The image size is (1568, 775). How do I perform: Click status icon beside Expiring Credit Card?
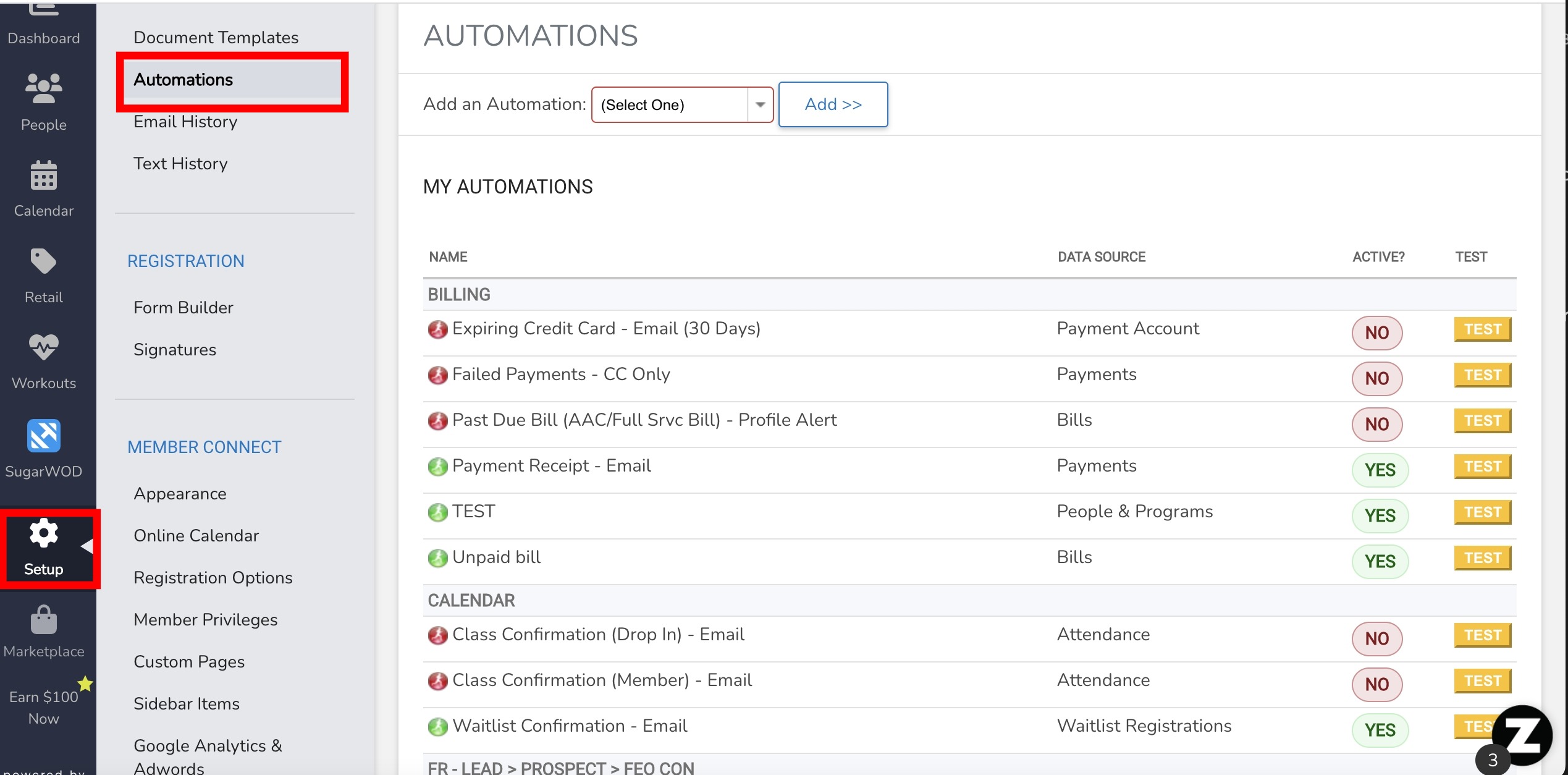click(x=437, y=329)
